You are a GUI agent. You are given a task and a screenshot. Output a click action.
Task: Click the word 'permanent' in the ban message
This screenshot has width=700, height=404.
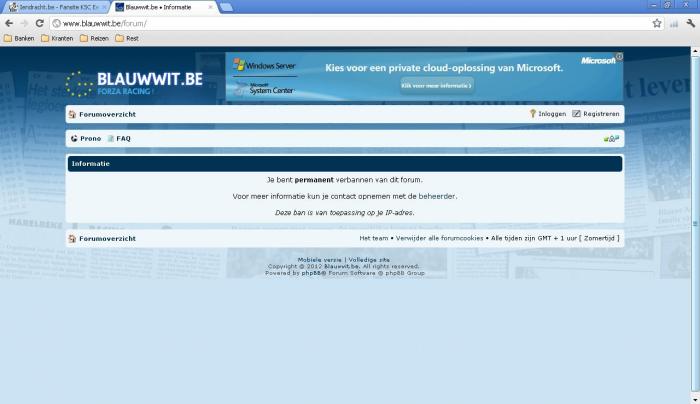314,179
